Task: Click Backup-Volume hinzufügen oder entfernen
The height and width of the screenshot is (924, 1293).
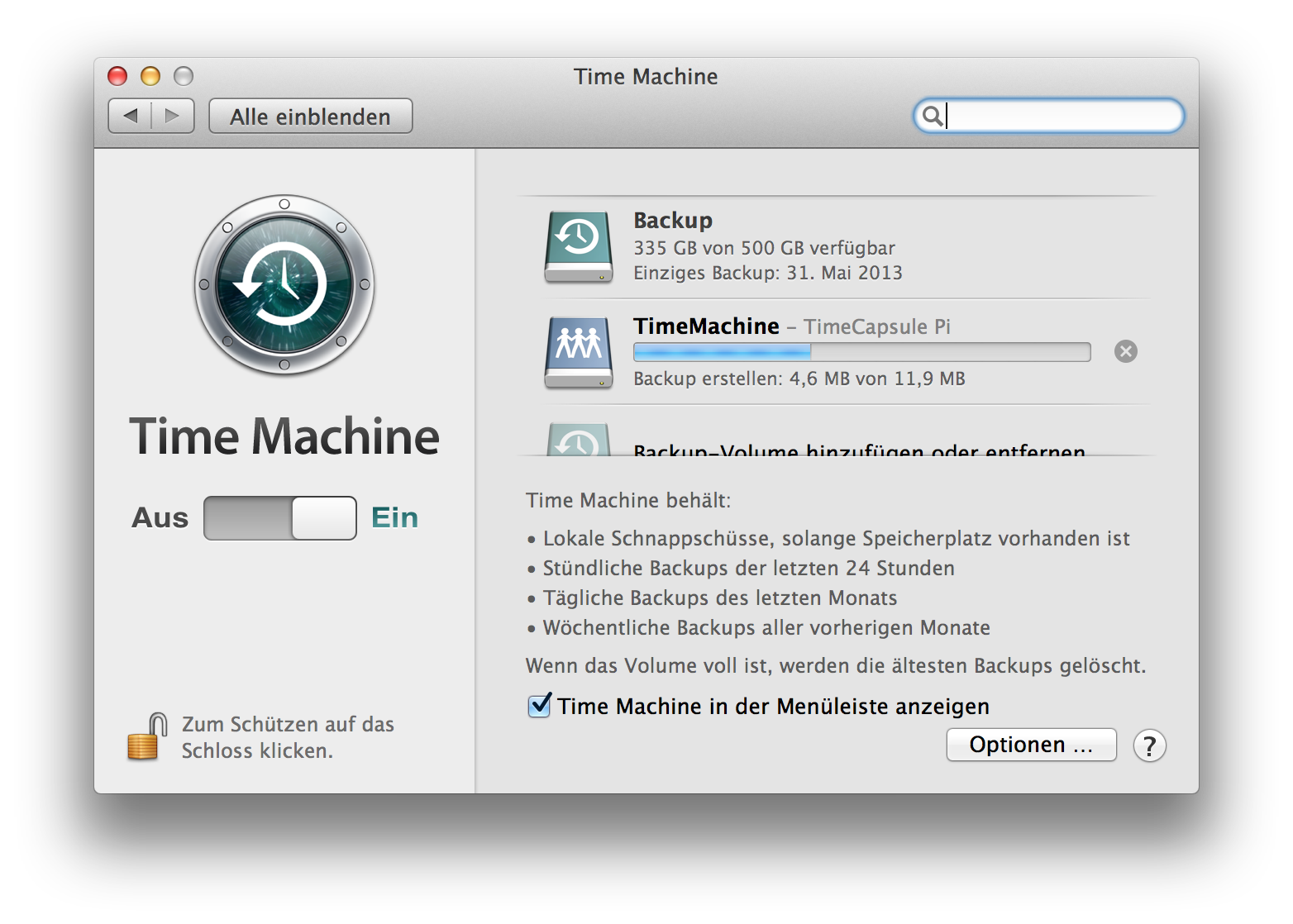Action: pos(859,450)
